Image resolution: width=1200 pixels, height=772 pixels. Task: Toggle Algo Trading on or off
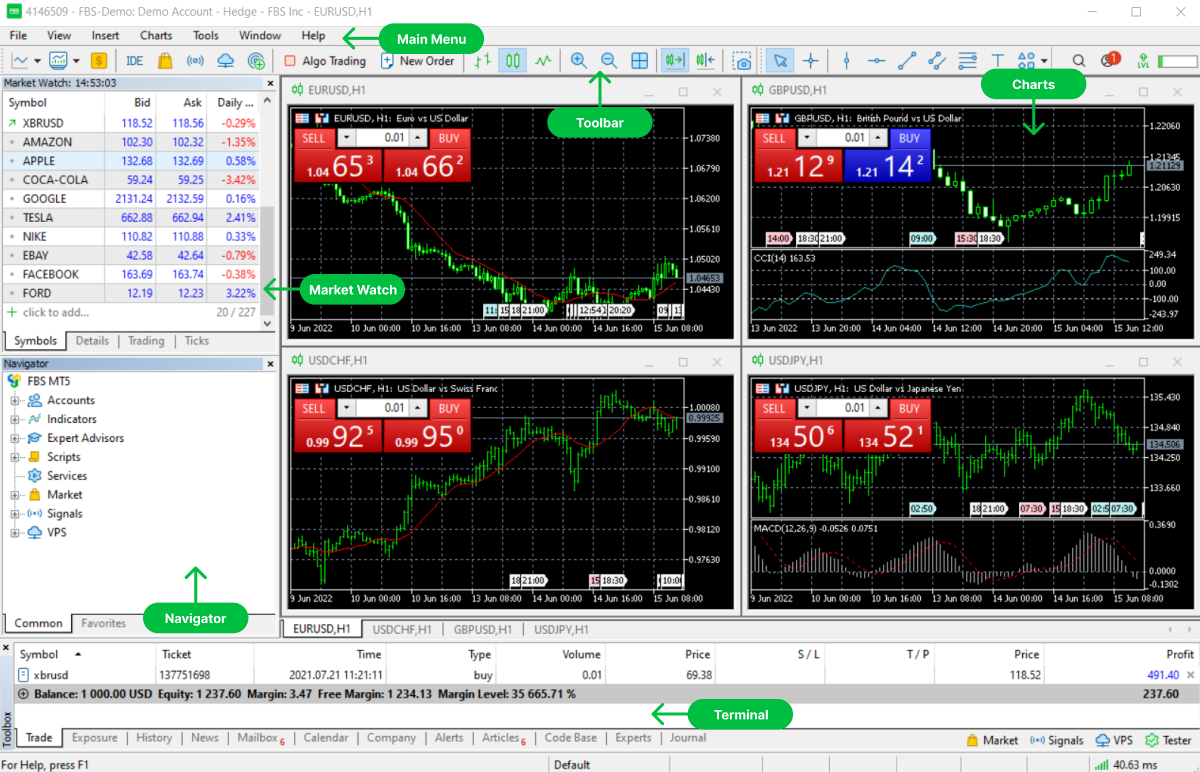coord(325,61)
